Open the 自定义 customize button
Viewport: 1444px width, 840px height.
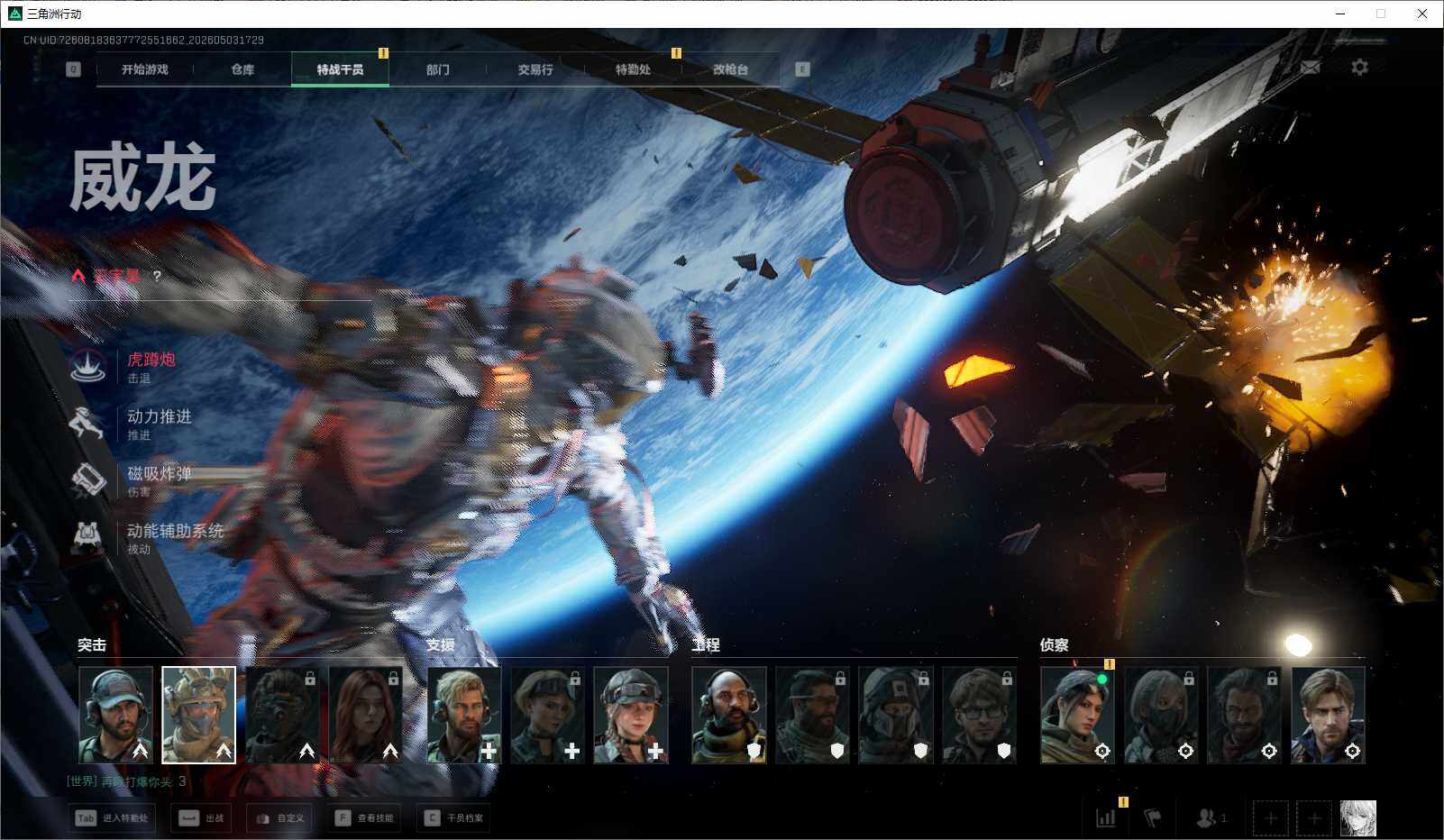(280, 818)
